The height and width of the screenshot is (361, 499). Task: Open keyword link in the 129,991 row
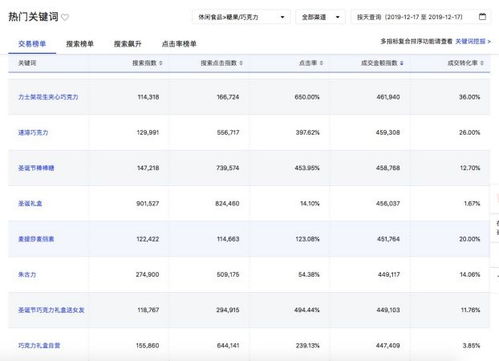(33, 133)
